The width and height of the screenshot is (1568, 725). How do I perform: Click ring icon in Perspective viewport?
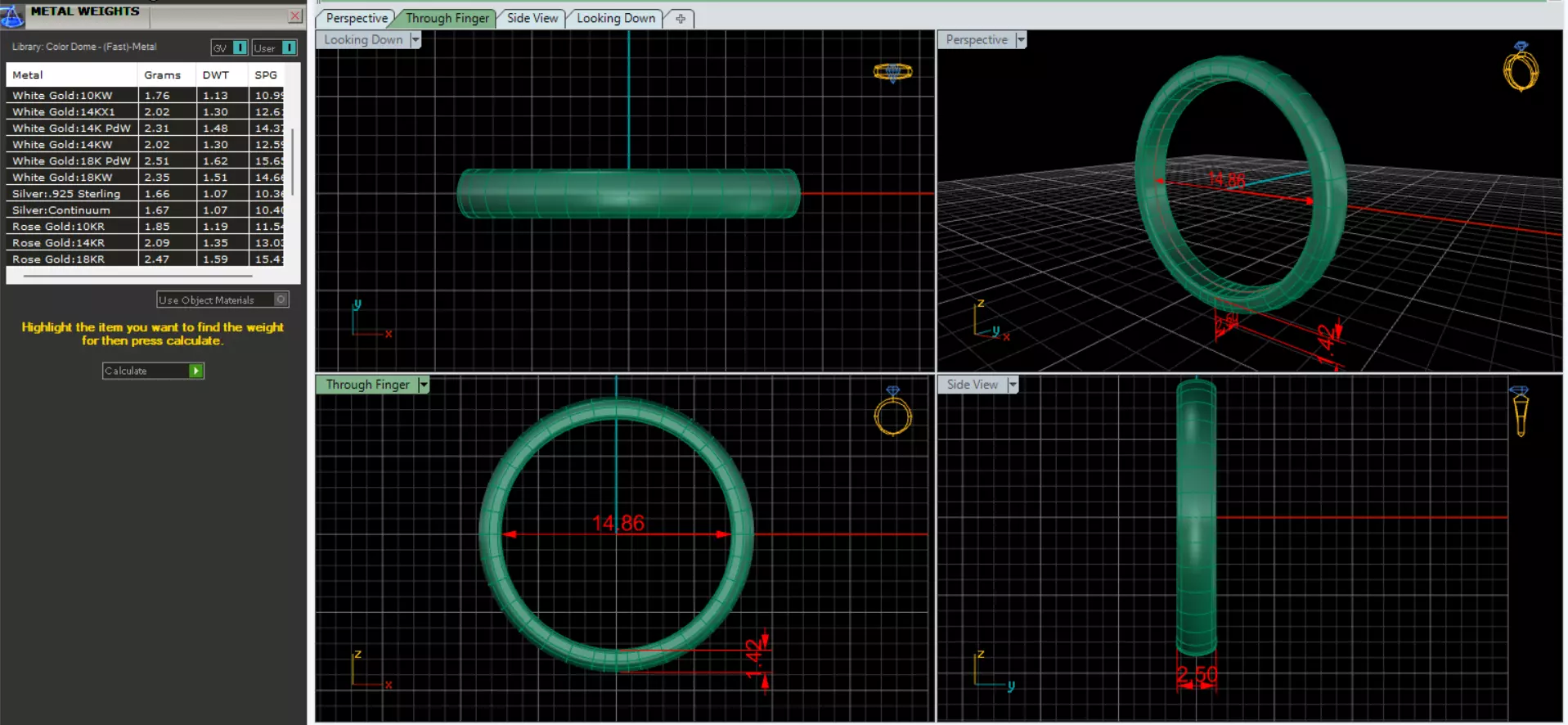tap(1521, 66)
